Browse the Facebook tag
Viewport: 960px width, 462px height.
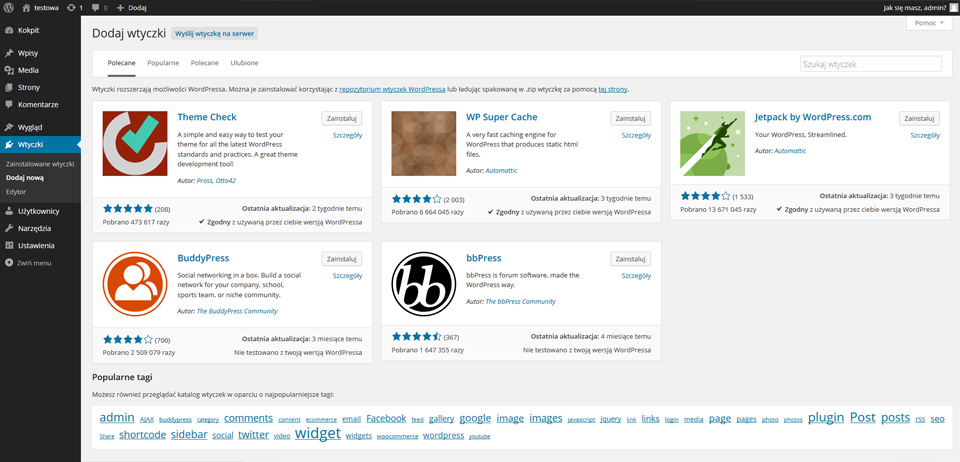click(x=386, y=419)
